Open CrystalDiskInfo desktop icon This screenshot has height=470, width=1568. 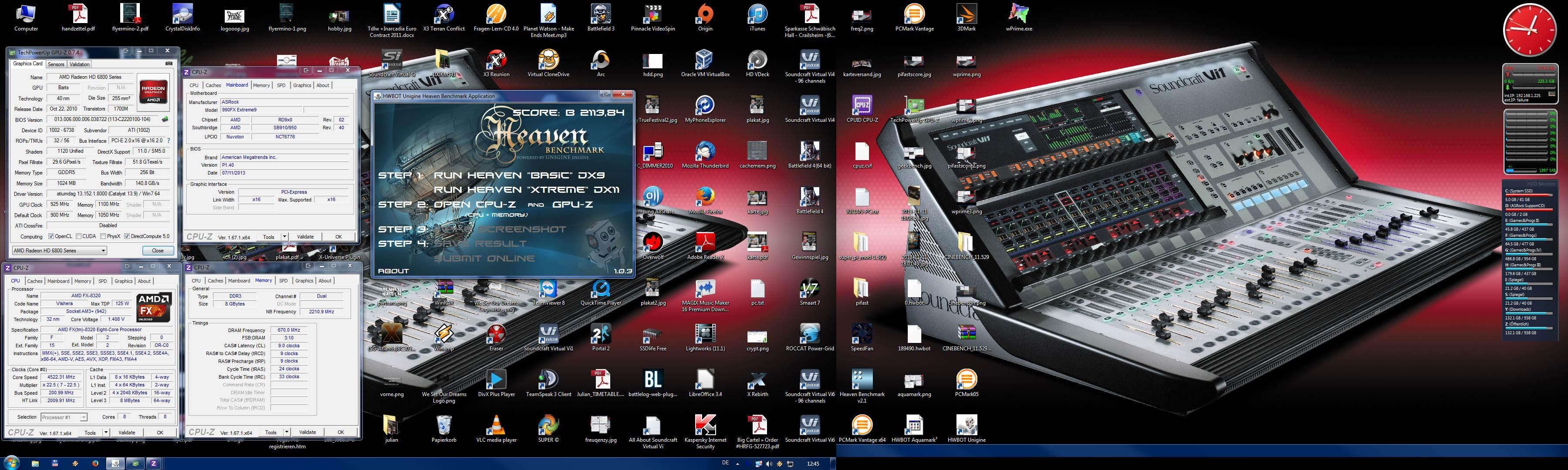point(182,18)
